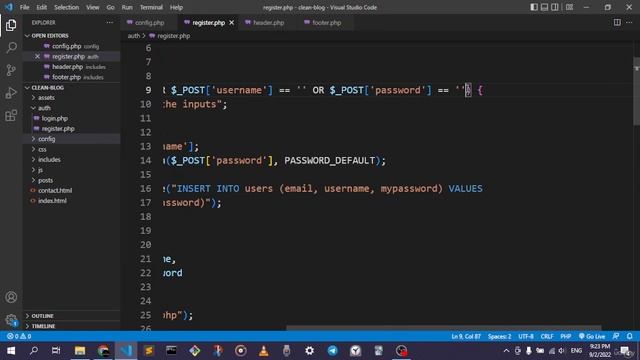
Task: Open Windows Start menu
Action: [11, 351]
